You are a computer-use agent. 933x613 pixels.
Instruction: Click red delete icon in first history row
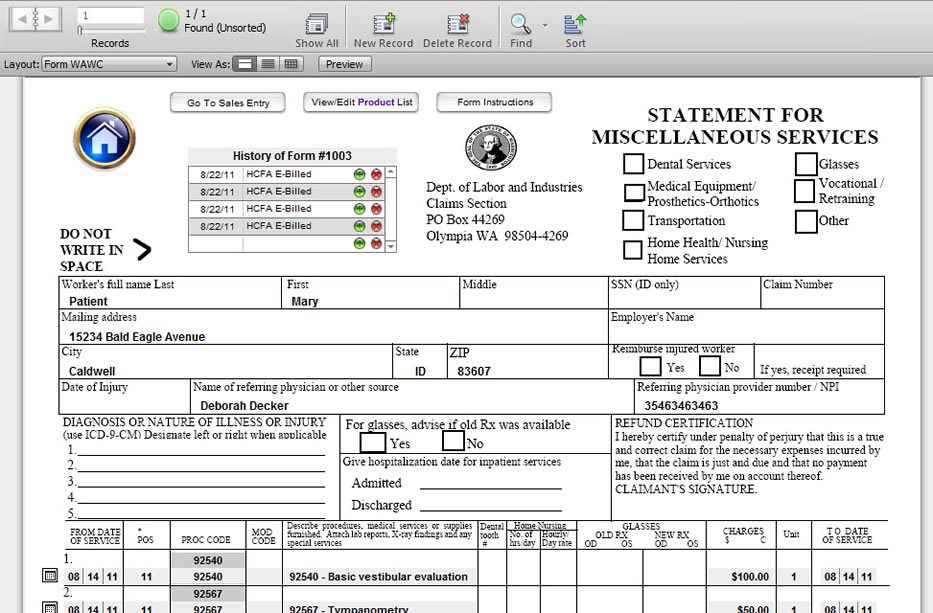(x=376, y=174)
